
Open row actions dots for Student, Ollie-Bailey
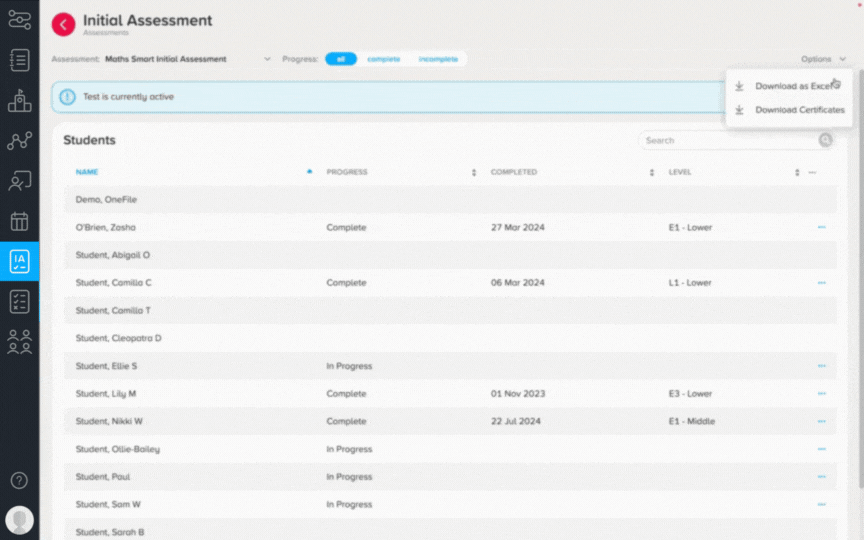(822, 449)
